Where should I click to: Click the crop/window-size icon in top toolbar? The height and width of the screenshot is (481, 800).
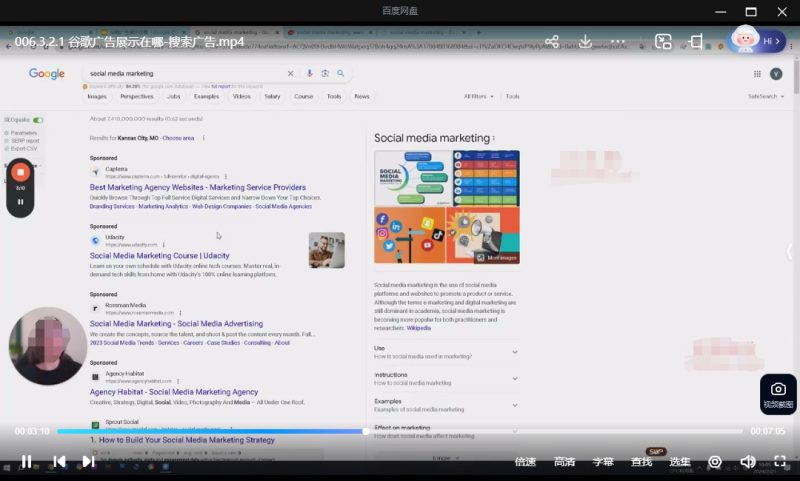click(696, 41)
